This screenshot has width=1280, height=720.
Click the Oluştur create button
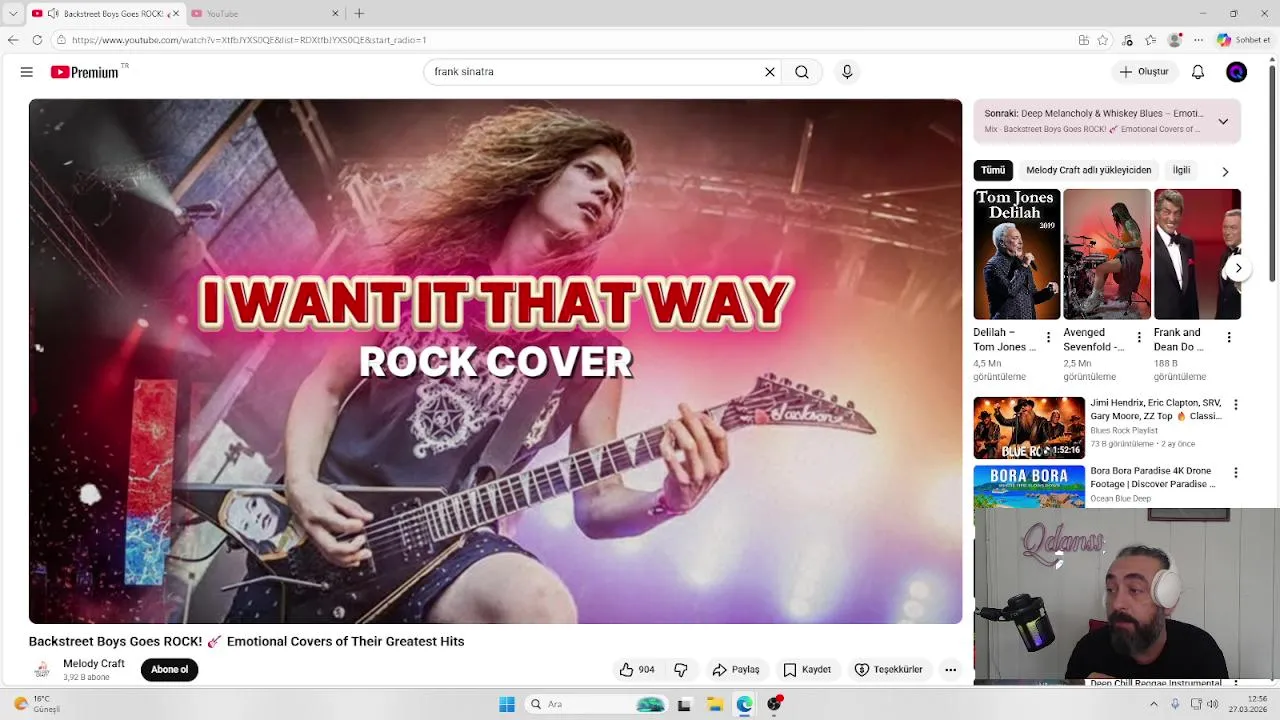coord(1144,72)
